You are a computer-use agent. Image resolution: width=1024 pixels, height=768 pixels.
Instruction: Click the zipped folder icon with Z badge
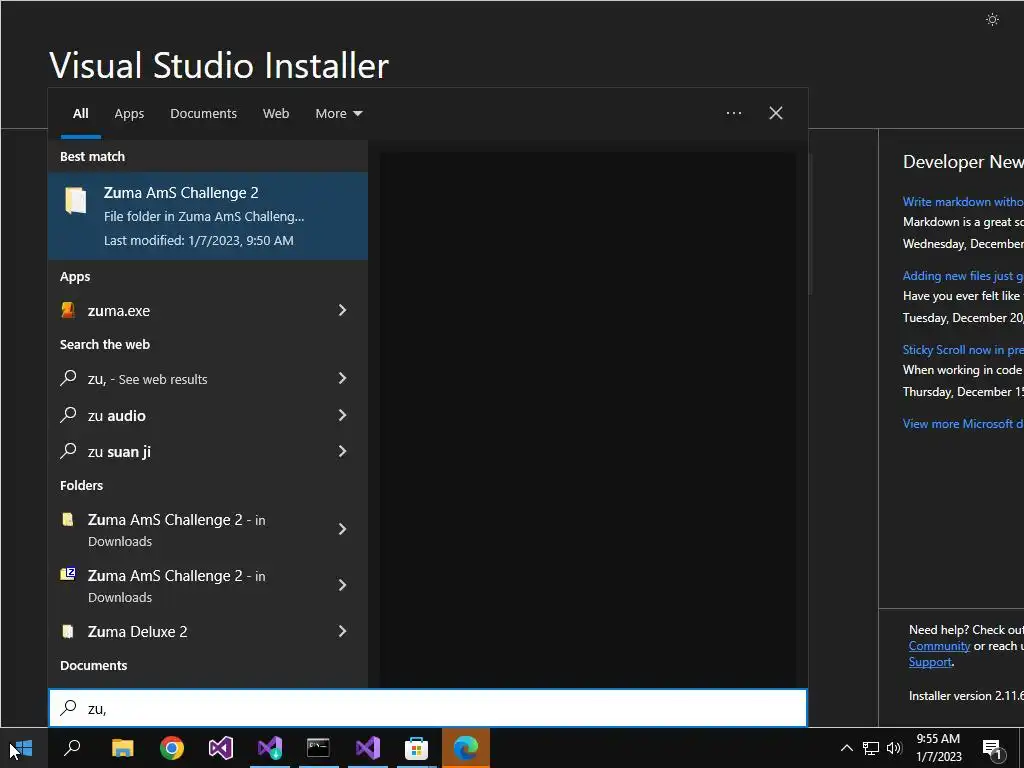68,574
